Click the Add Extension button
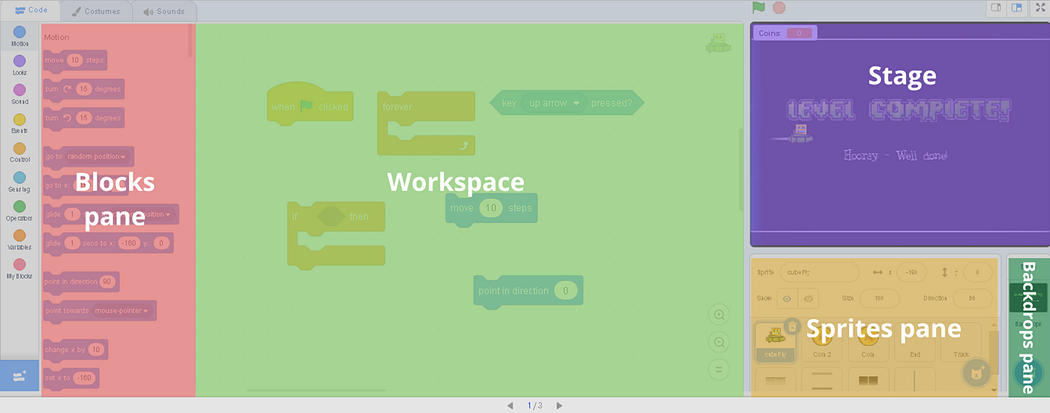1050x413 pixels. tap(19, 376)
